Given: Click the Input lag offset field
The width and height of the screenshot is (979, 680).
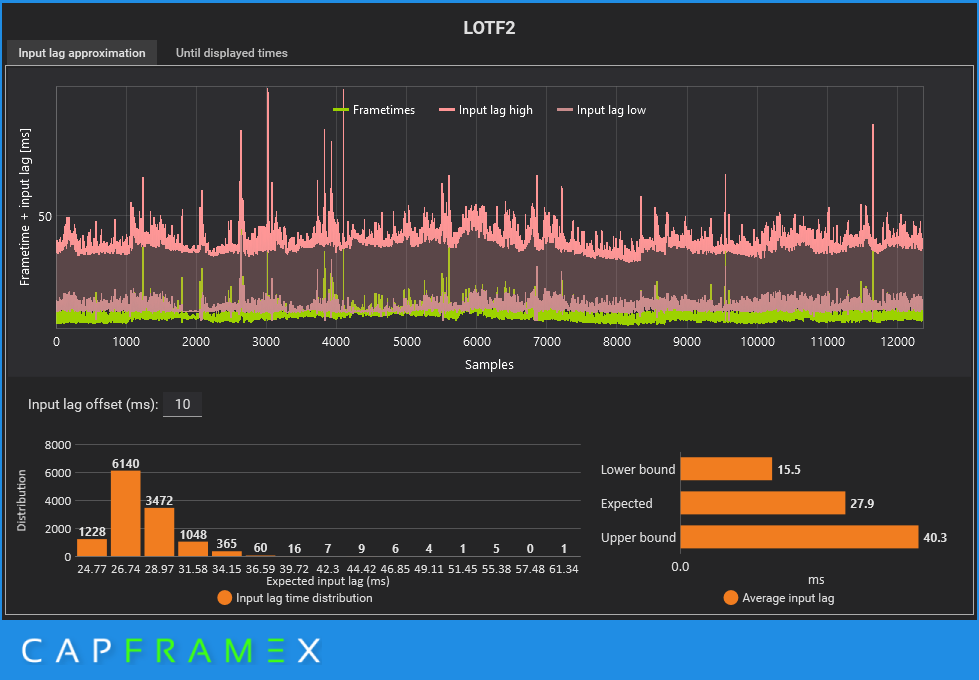Looking at the screenshot, I should pyautogui.click(x=182, y=405).
